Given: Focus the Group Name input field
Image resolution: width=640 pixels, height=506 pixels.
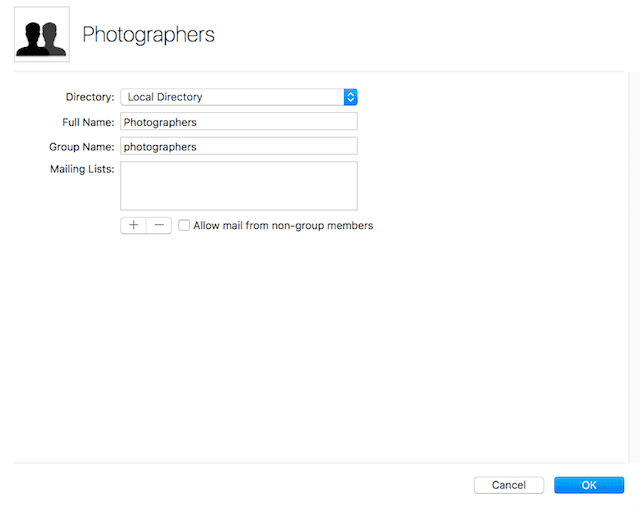Looking at the screenshot, I should 238,146.
